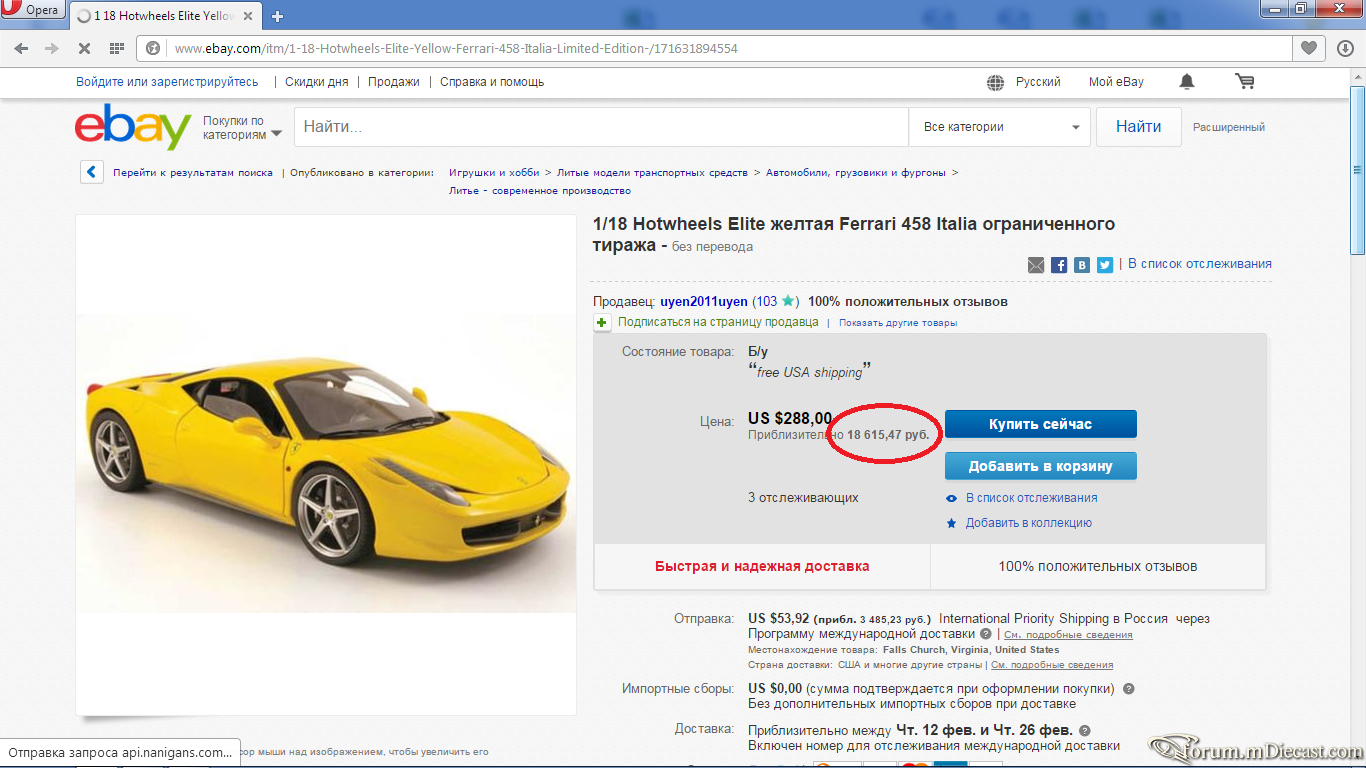Open Литые модели транспортных средств breadcrumb
This screenshot has width=1366, height=768.
pyautogui.click(x=652, y=172)
